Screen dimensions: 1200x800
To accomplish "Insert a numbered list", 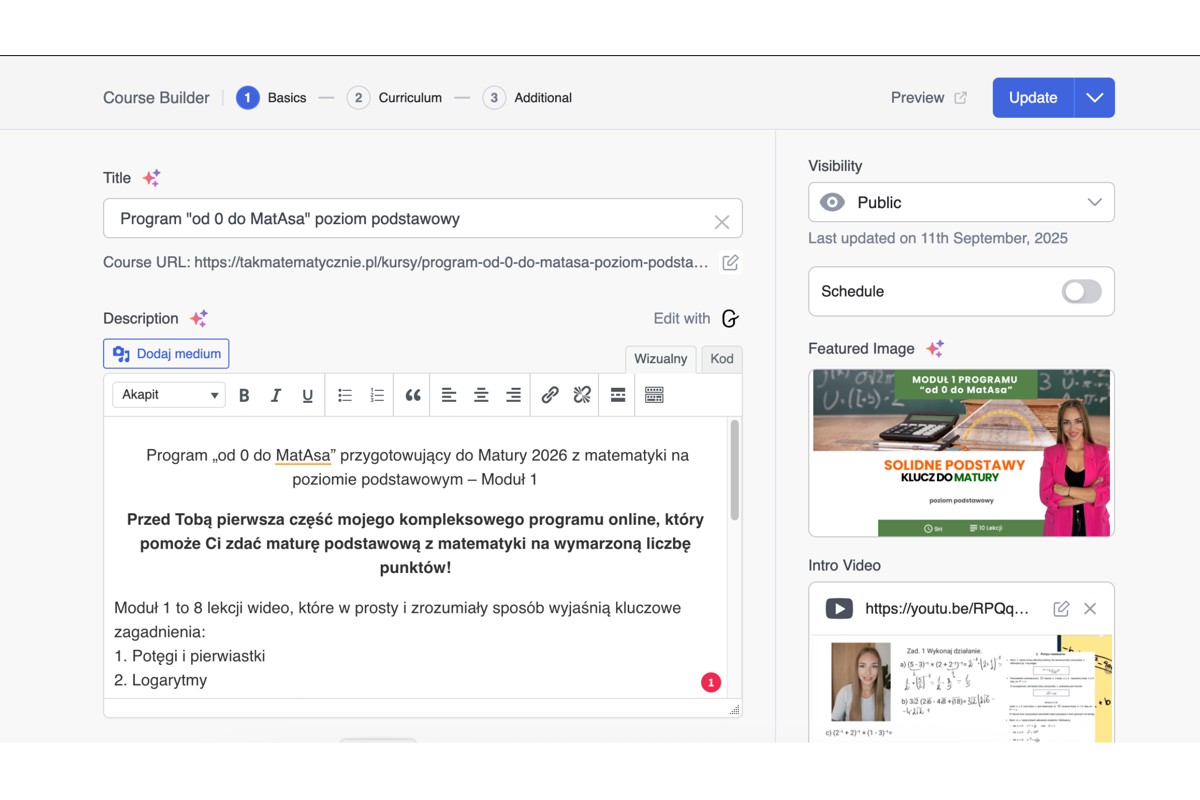I will [x=377, y=395].
